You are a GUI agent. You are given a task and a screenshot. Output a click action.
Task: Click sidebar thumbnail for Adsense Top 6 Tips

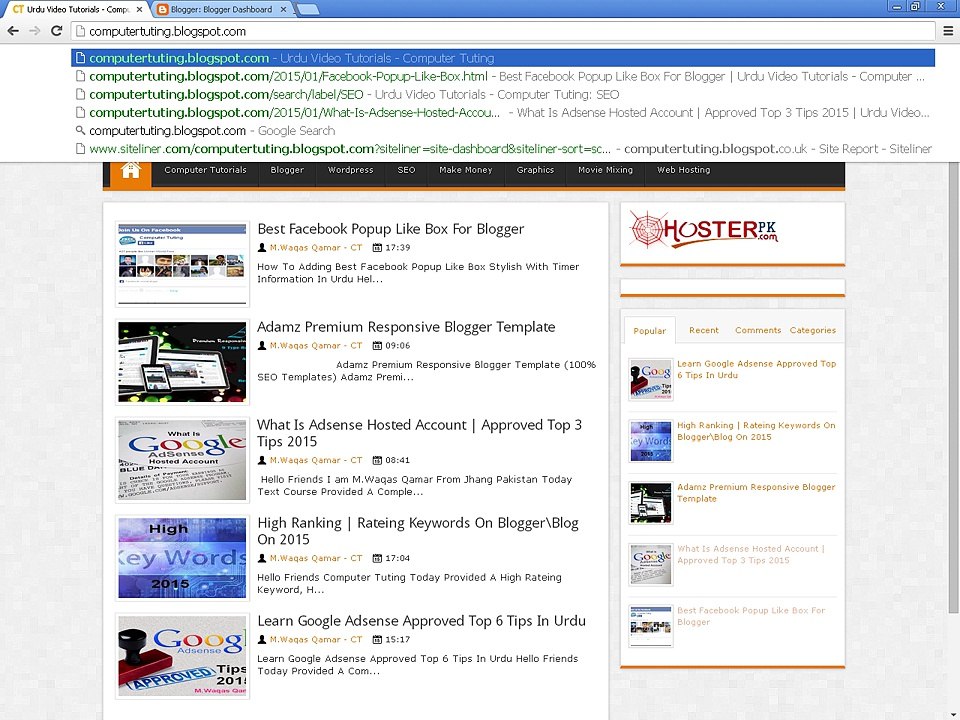(x=651, y=380)
